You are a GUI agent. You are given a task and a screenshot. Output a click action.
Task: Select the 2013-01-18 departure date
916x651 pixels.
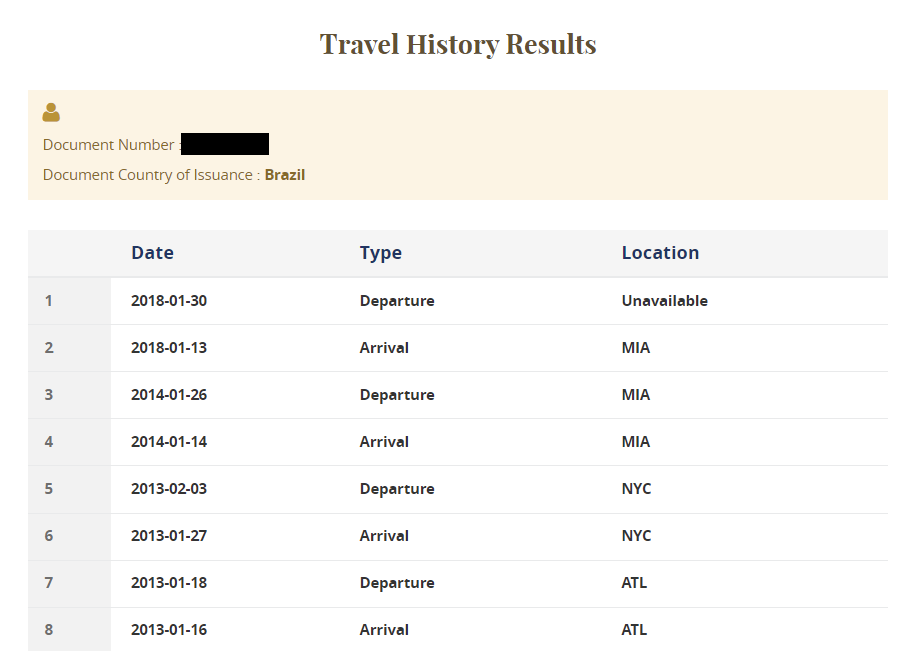(169, 583)
